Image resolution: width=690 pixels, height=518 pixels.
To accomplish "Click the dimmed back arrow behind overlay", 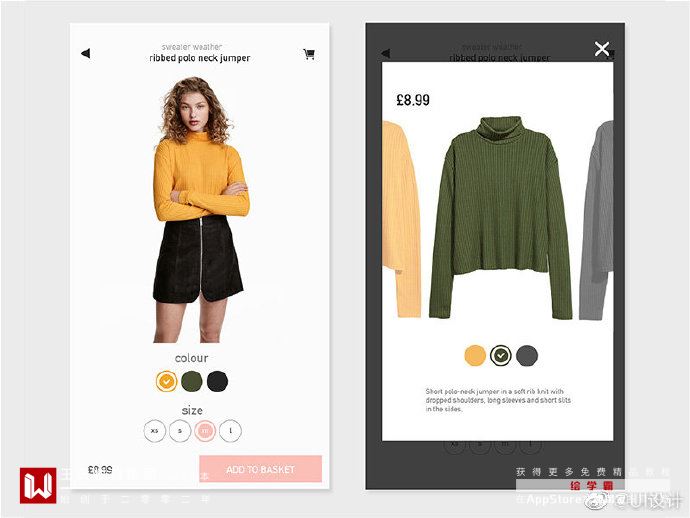I will coord(386,54).
